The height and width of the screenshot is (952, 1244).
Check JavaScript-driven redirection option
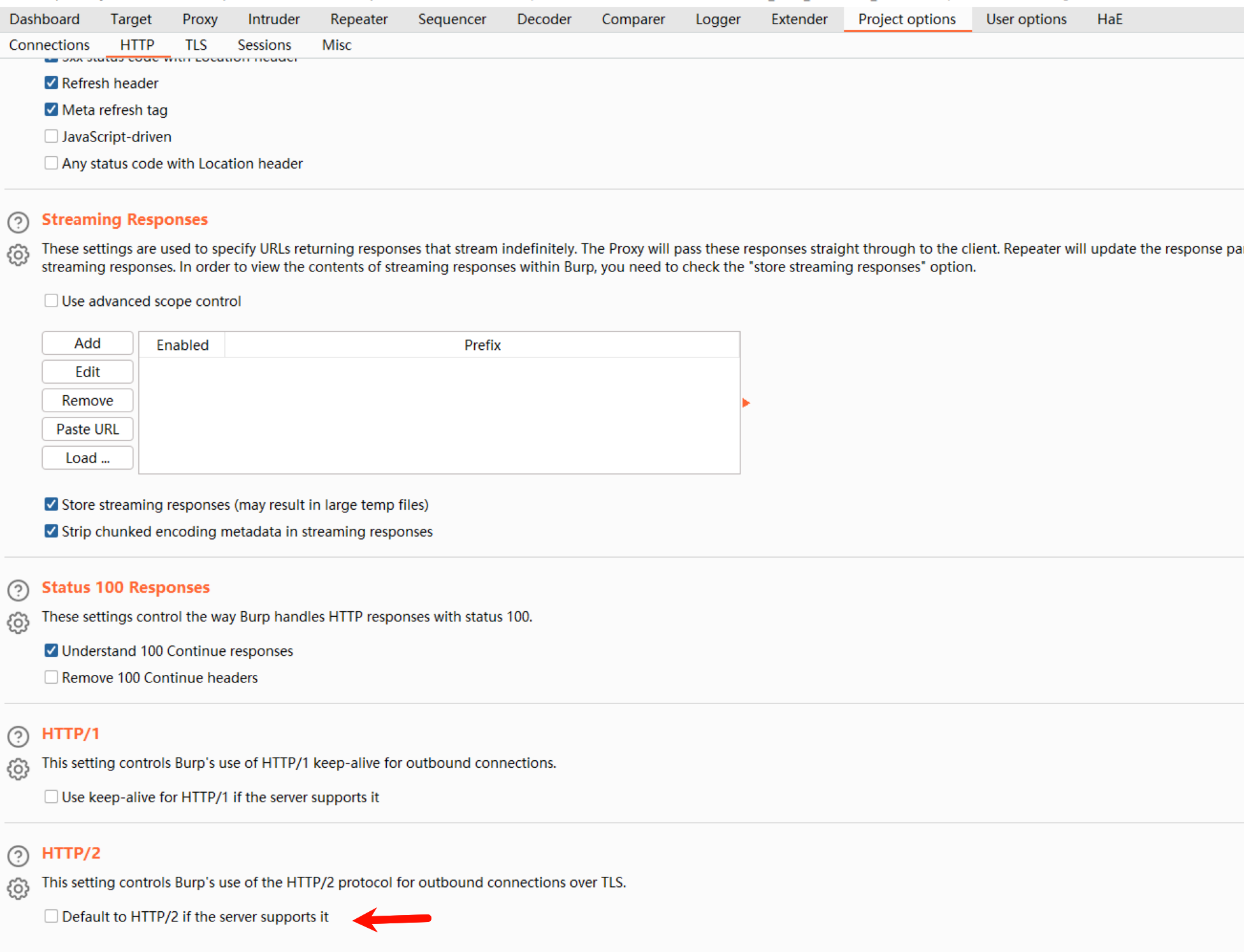click(x=52, y=136)
